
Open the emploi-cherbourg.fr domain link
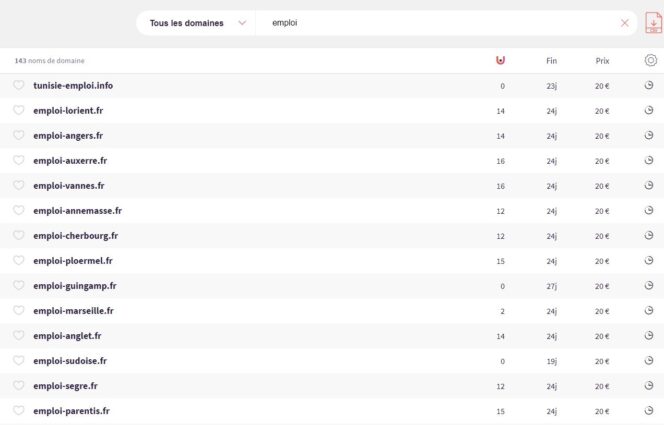click(x=75, y=236)
